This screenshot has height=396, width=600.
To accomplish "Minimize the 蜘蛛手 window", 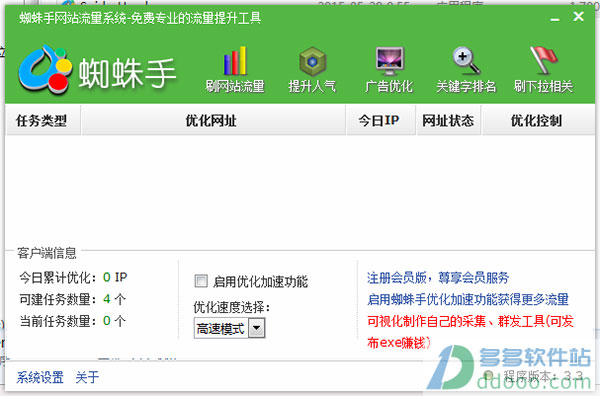I will tap(555, 18).
